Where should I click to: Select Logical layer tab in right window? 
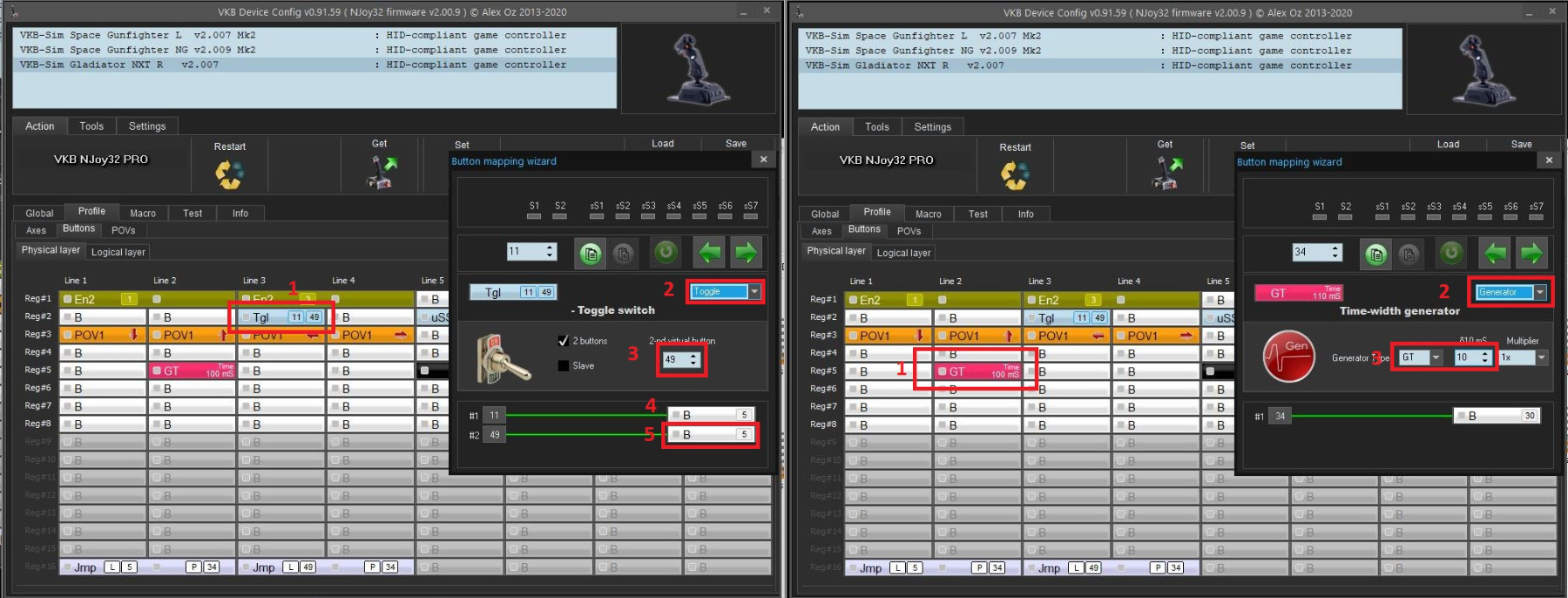pos(904,253)
